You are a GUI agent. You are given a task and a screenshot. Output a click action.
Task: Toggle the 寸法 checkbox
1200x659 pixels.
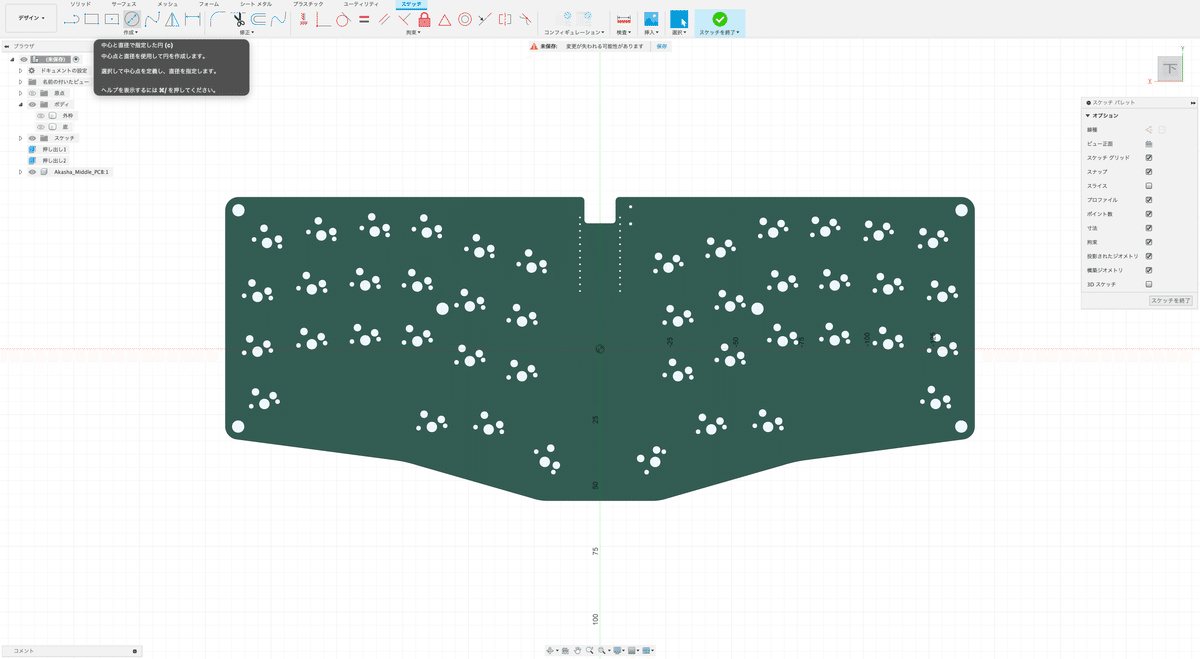[1149, 228]
